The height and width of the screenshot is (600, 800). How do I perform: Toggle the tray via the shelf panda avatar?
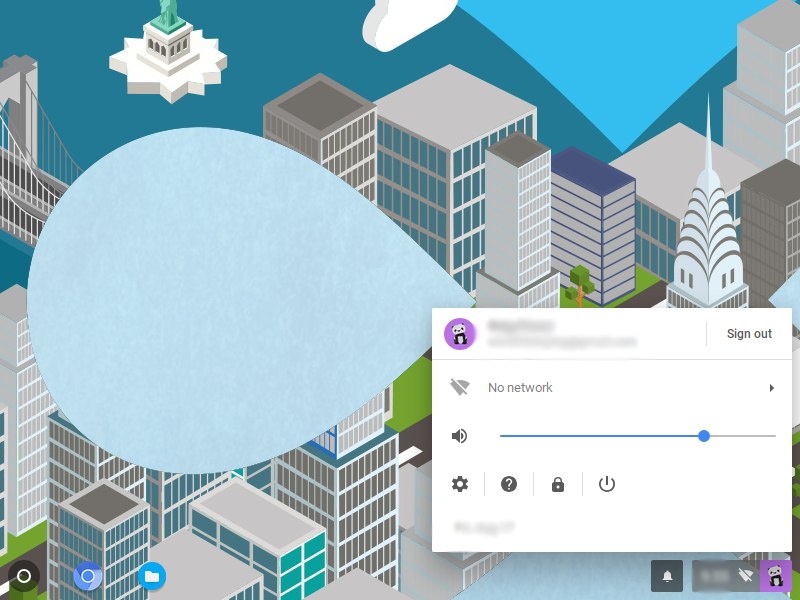[775, 576]
